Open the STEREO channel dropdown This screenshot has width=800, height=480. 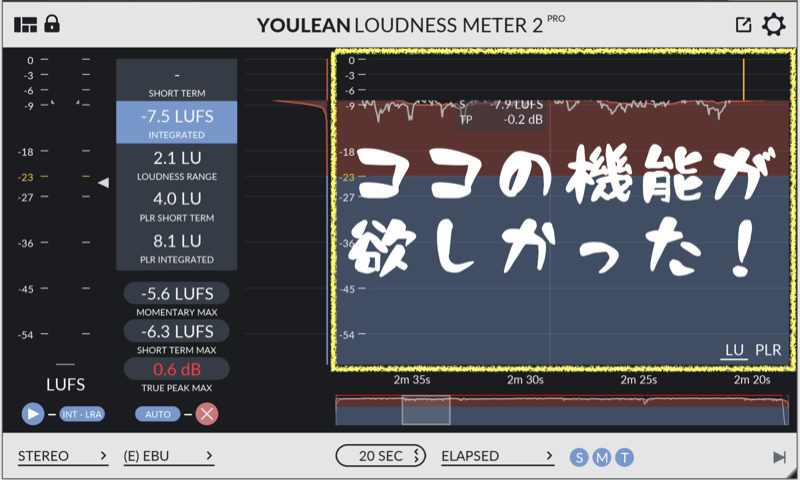click(x=63, y=456)
